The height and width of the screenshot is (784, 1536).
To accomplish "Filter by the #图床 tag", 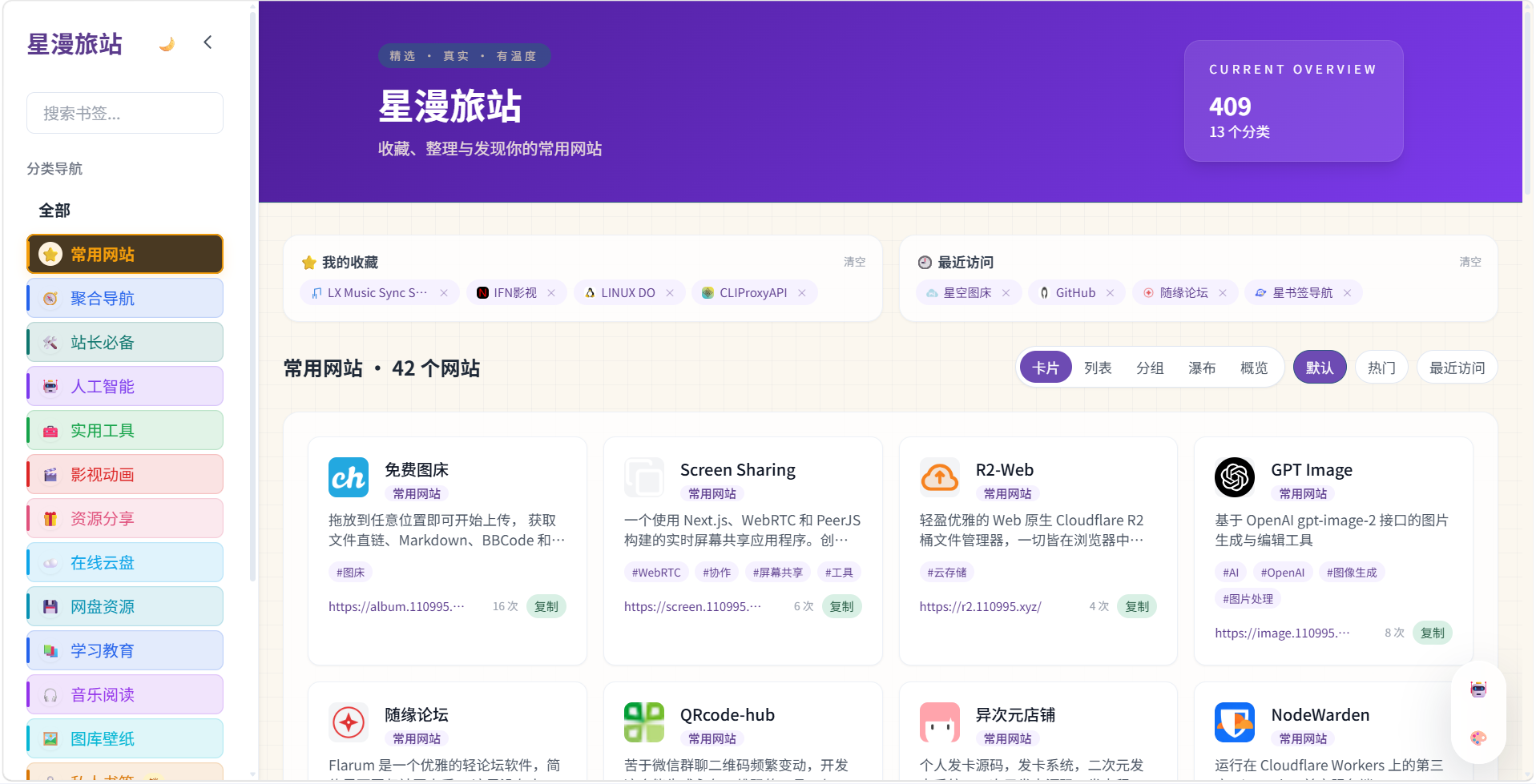I will point(351,573).
